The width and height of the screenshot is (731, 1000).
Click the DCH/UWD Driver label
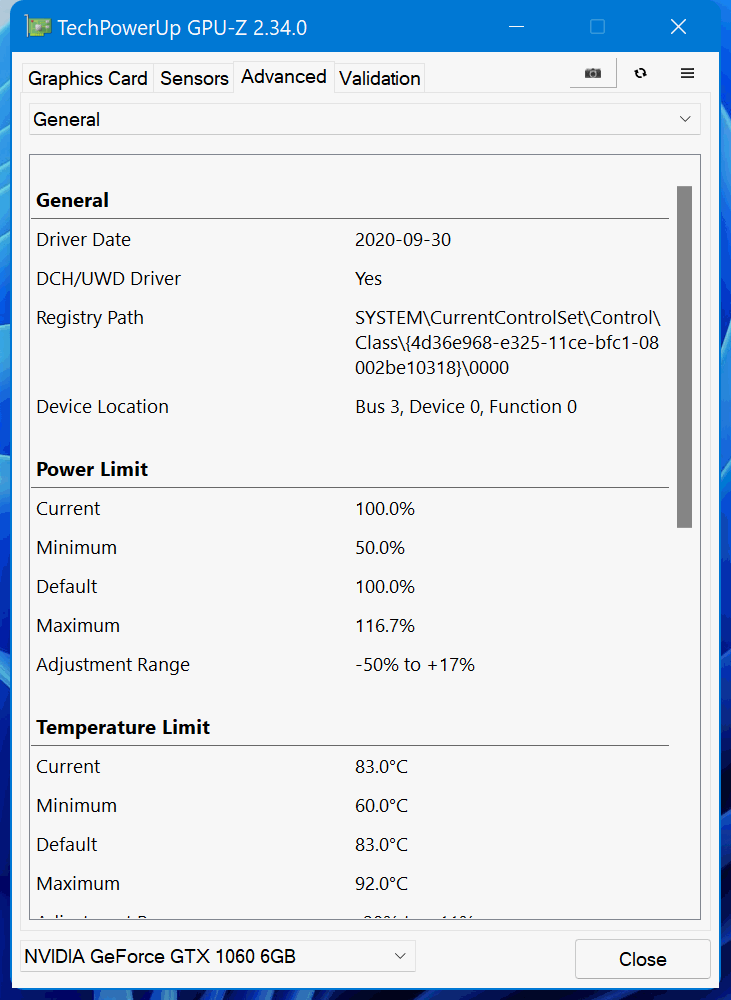point(108,279)
